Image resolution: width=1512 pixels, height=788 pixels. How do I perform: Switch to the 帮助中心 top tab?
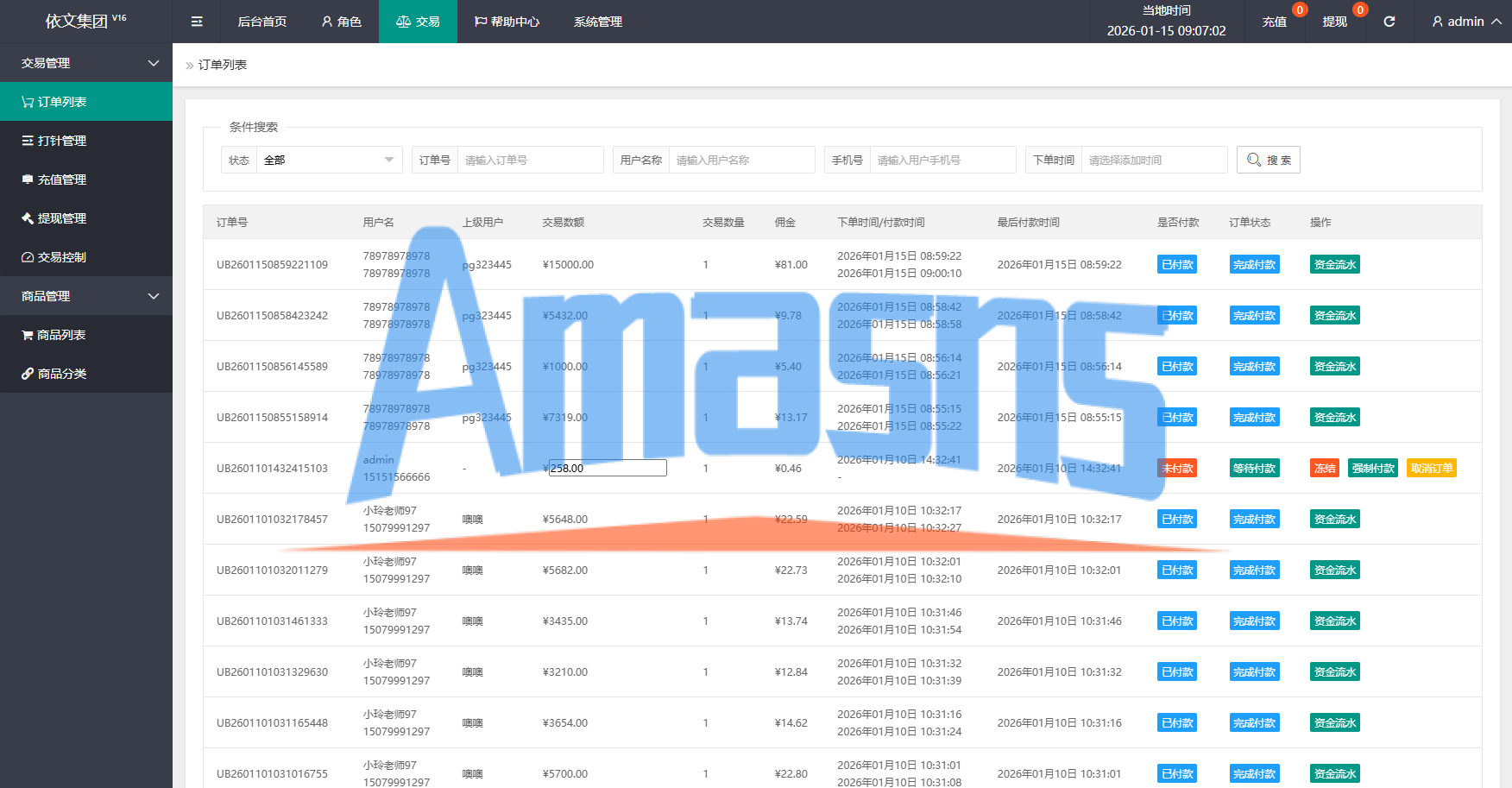tap(507, 22)
